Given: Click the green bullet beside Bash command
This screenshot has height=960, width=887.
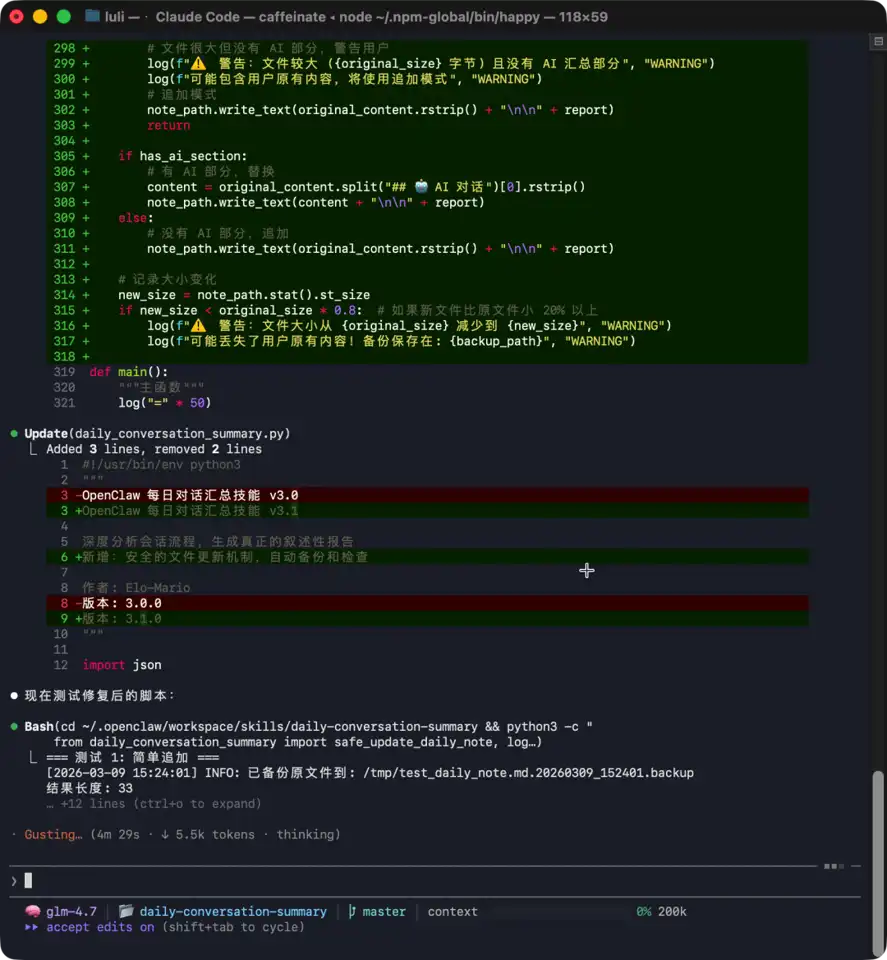Looking at the screenshot, I should 14,726.
